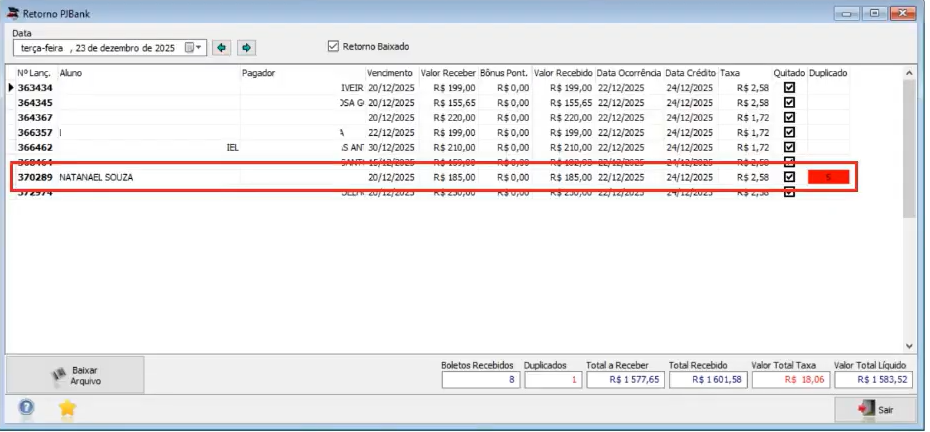
Task: Click the Sair exit button
Action: (877, 409)
